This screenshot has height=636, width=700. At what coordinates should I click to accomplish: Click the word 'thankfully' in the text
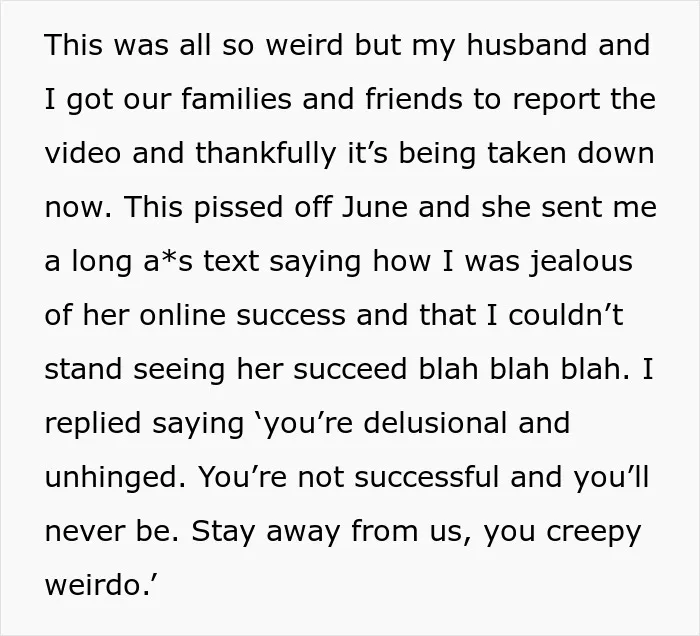click(x=265, y=155)
